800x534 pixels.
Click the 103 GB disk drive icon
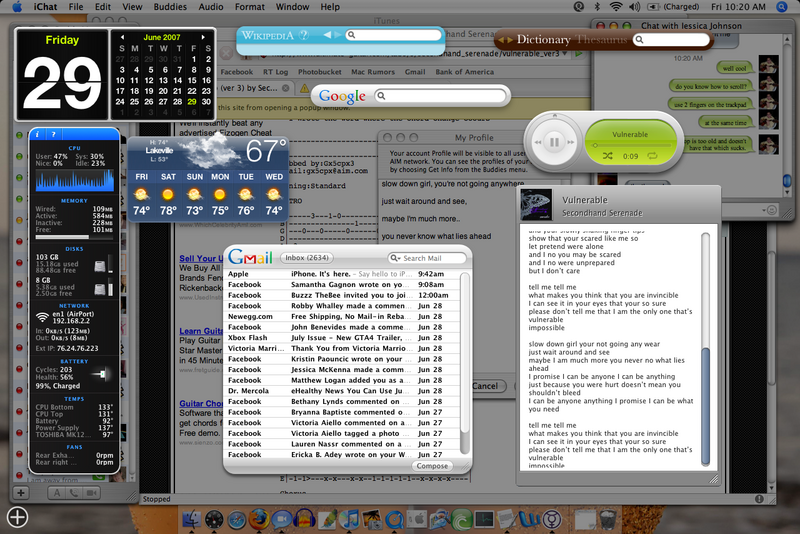(99, 266)
